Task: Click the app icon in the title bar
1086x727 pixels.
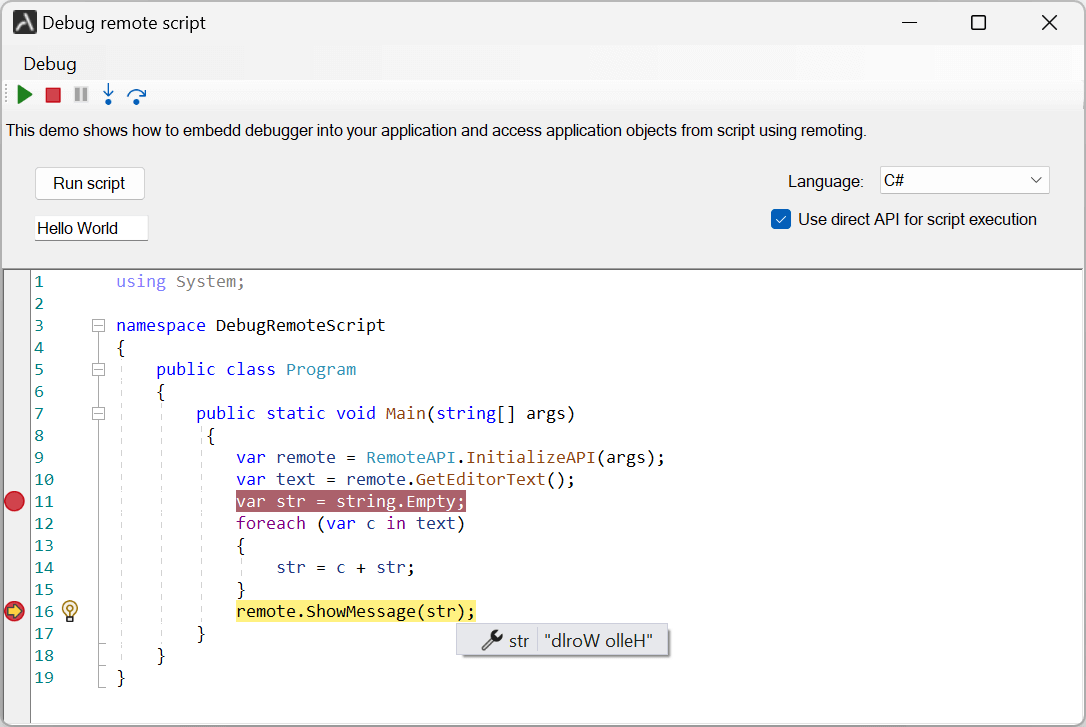Action: tap(25, 23)
